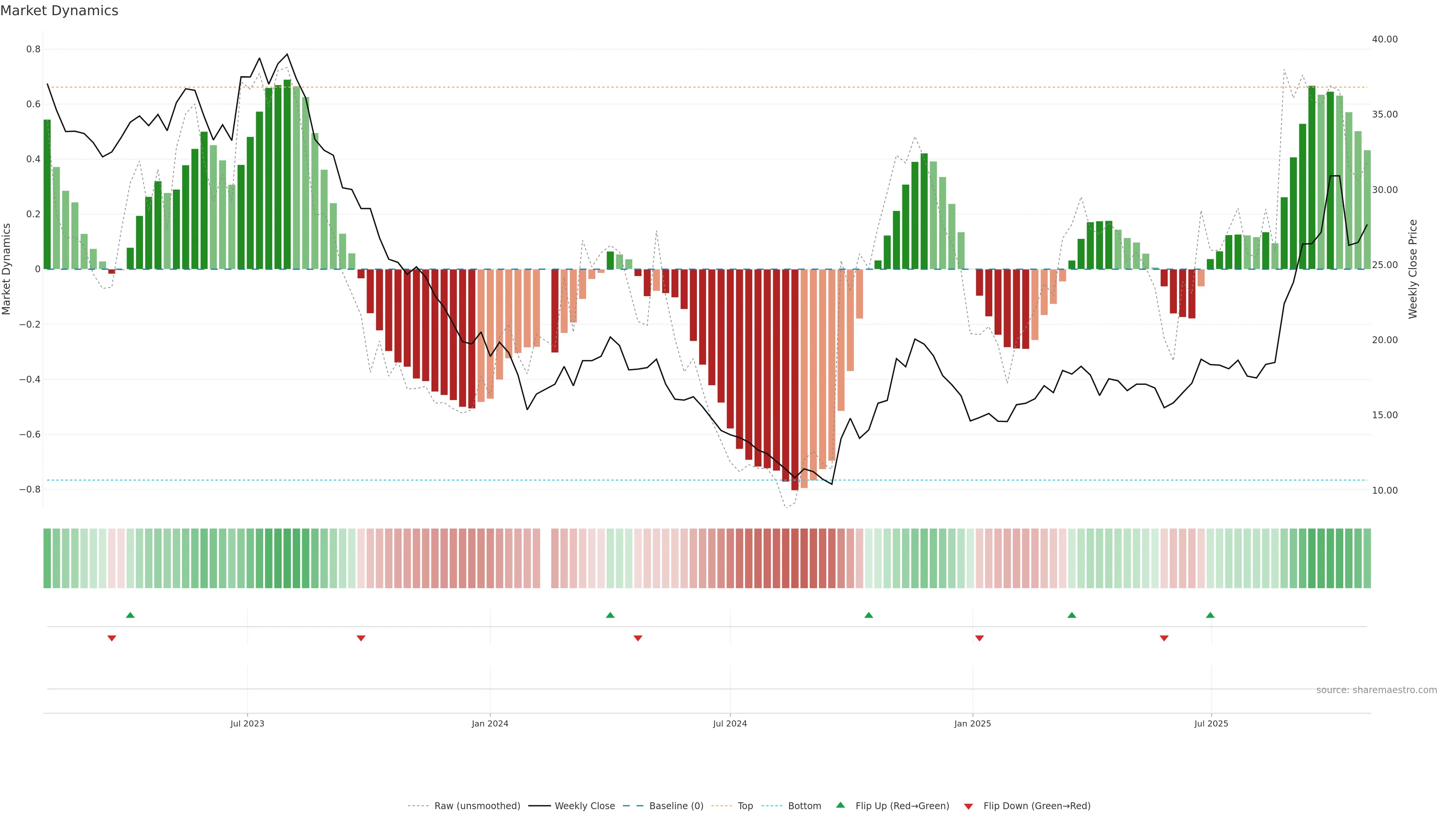
Task: Click red flip-down marker just after Jan 2025
Action: [979, 638]
